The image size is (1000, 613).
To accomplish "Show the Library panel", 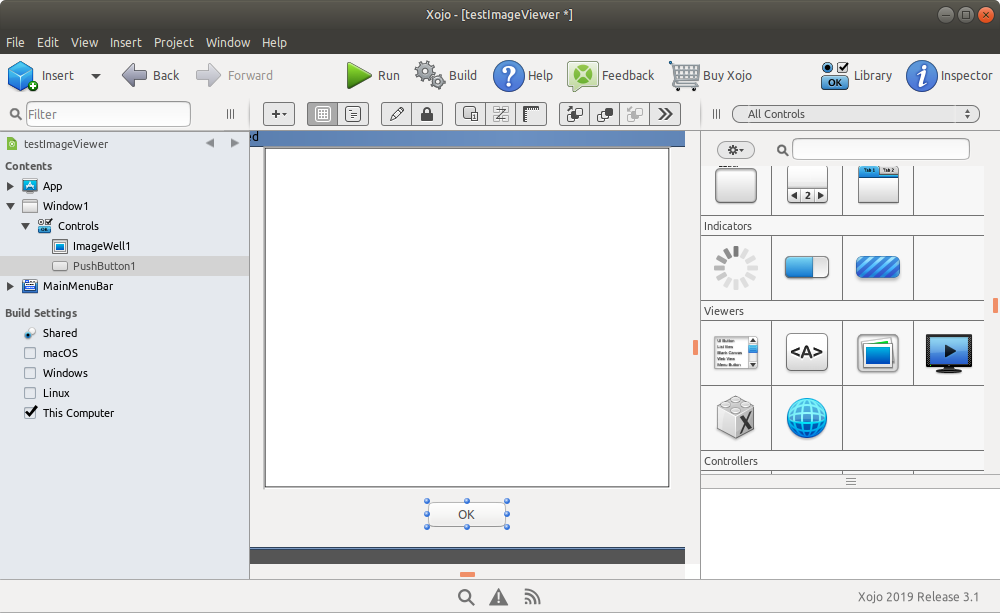I will (x=857, y=75).
